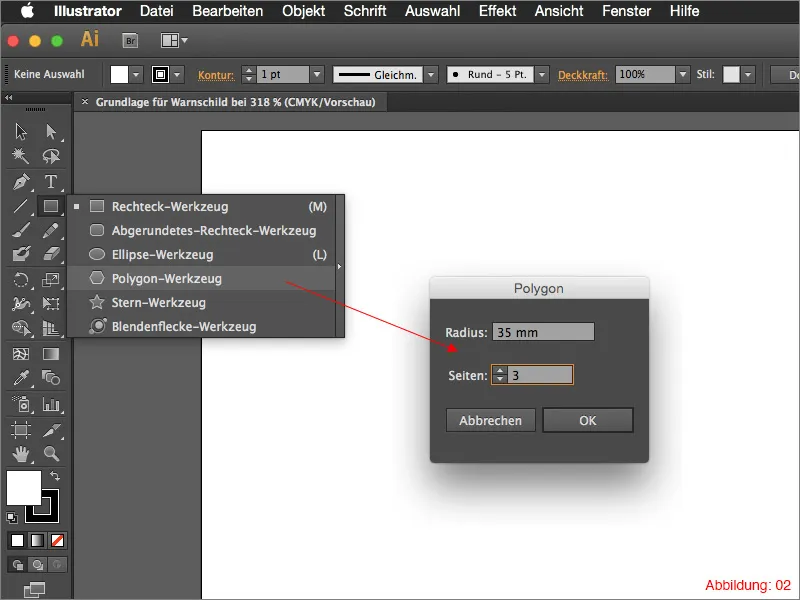Select the Blob Brush tool
The height and width of the screenshot is (600, 800).
tap(21, 254)
